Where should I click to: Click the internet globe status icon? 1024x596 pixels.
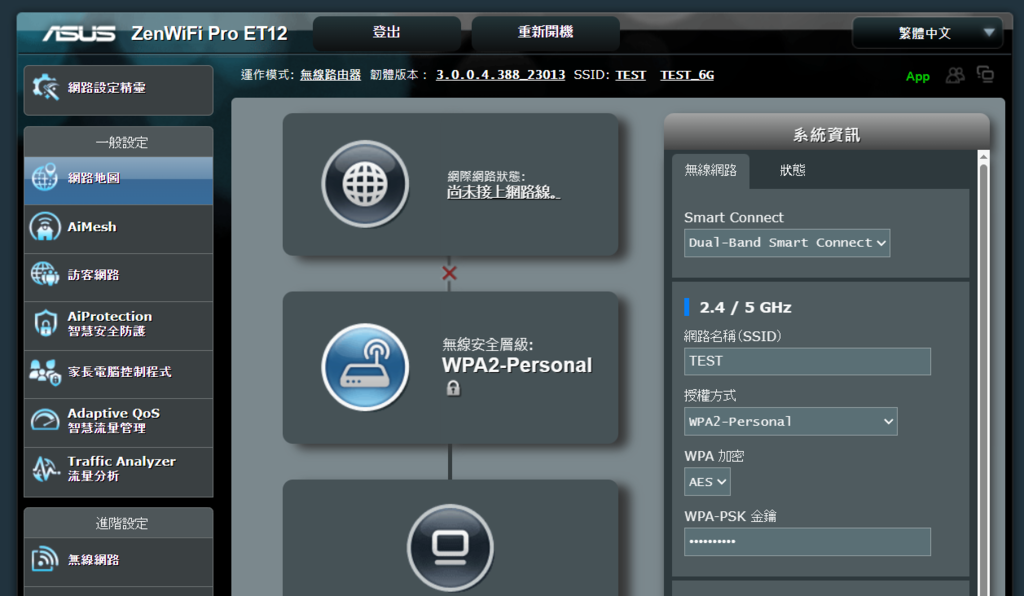click(x=365, y=184)
